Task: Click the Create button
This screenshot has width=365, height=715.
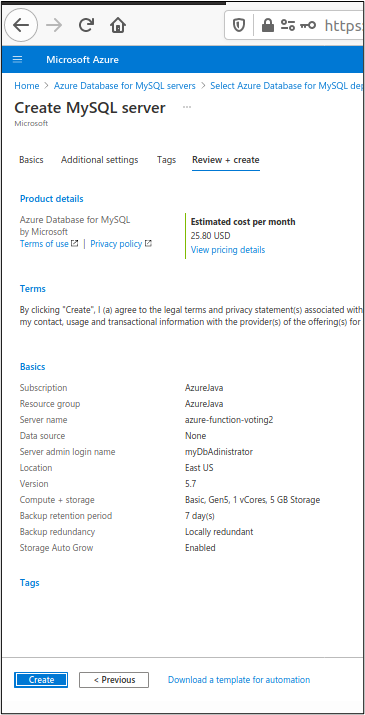Action: [41, 679]
